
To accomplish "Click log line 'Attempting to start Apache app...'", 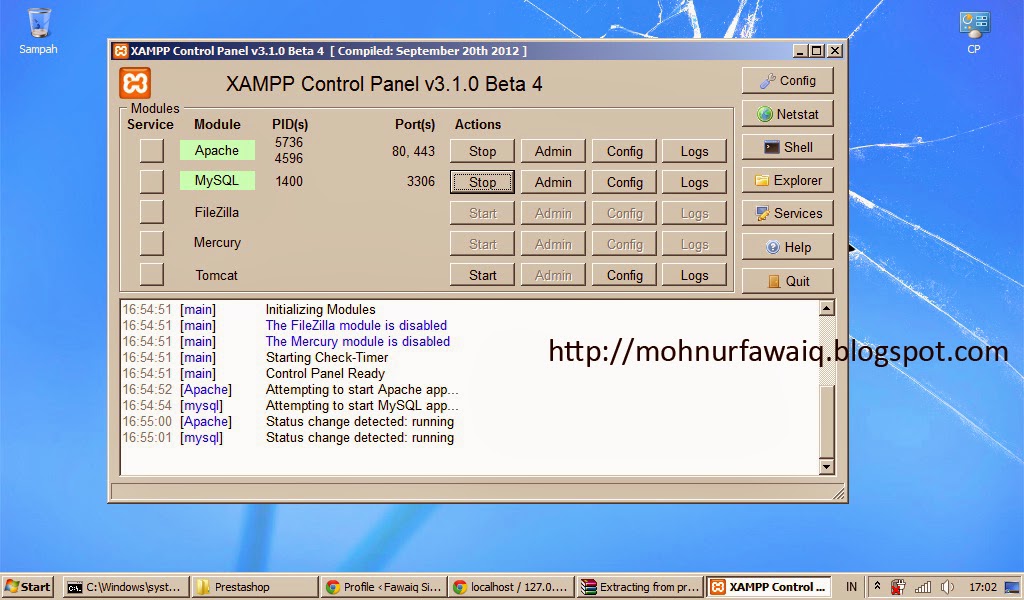I will click(x=362, y=389).
